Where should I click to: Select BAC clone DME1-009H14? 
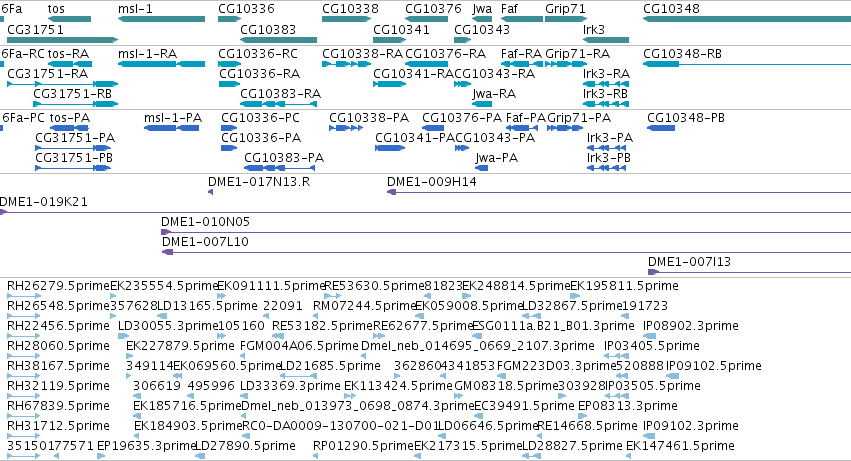619,192
